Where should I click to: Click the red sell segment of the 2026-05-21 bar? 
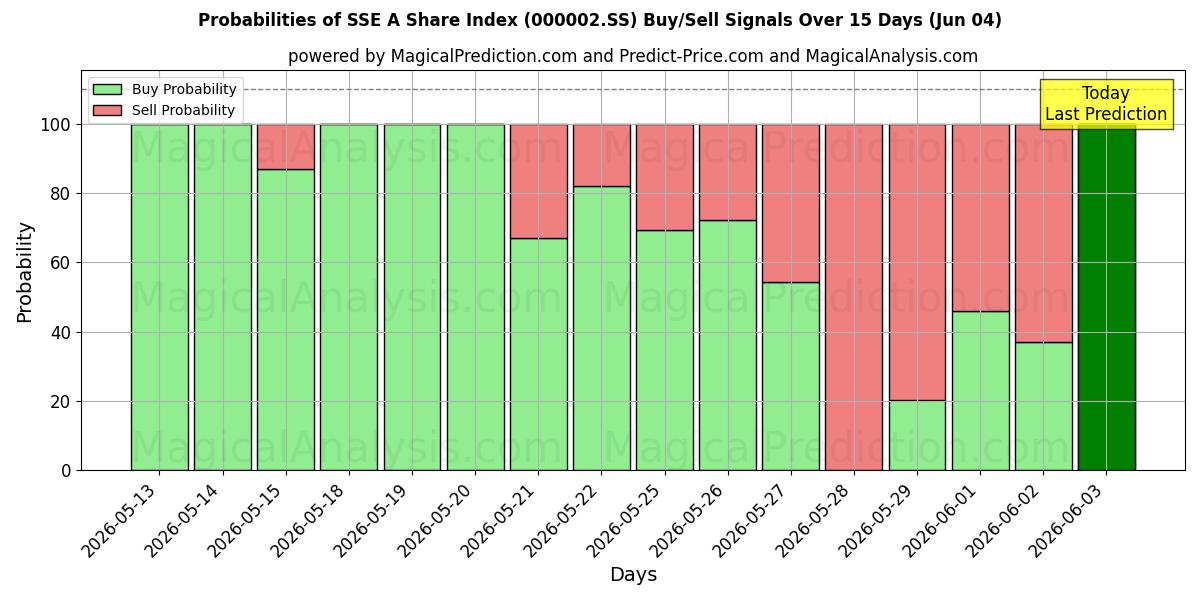click(x=539, y=181)
